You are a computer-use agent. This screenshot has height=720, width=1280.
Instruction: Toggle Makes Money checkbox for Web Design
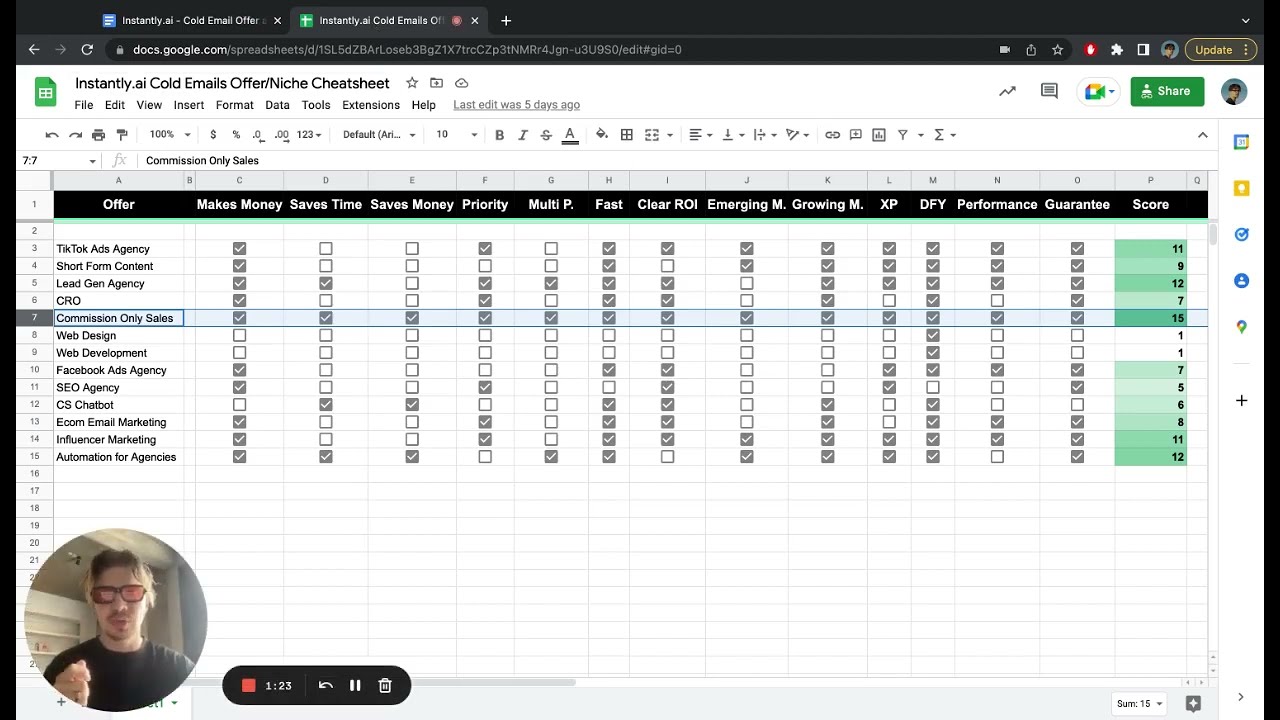click(239, 336)
